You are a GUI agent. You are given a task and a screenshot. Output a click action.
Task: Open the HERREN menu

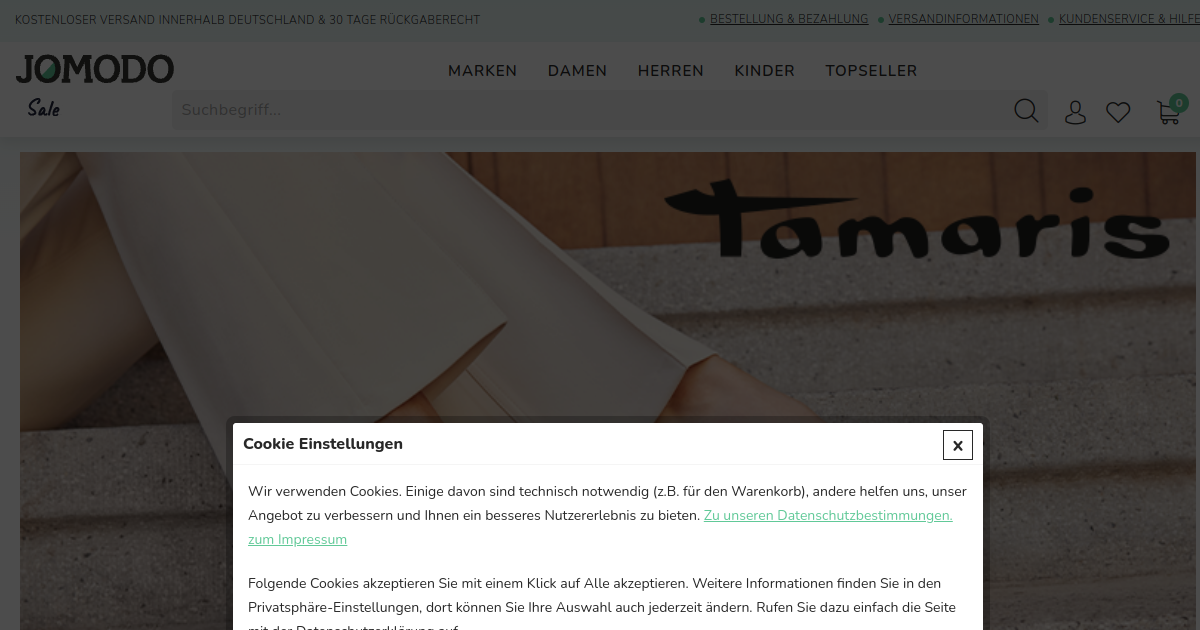pos(671,71)
